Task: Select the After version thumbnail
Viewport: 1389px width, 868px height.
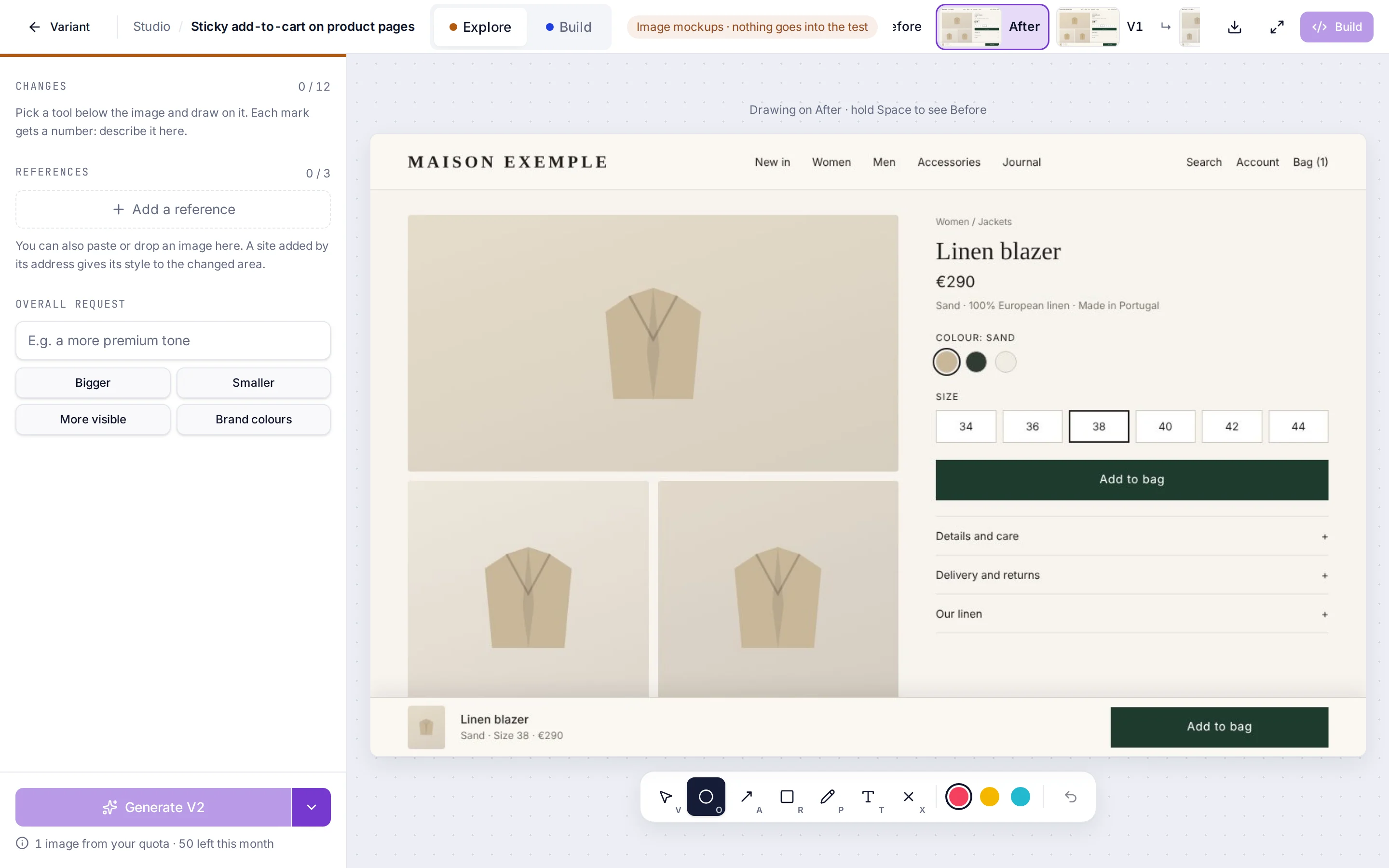Action: (x=992, y=27)
